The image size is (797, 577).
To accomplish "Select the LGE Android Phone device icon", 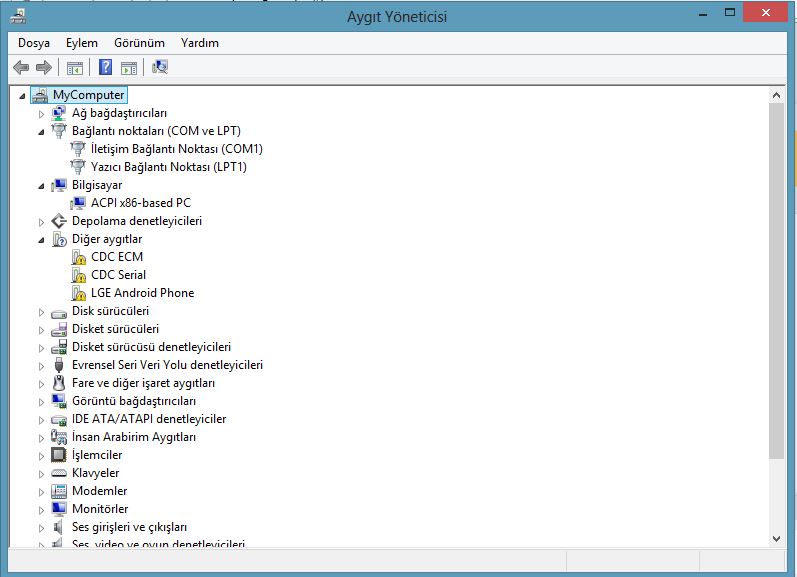I will (79, 293).
